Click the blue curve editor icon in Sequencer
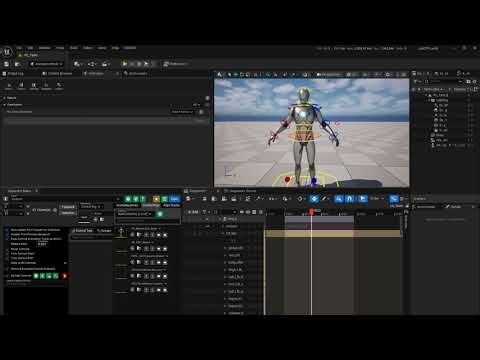480x360 pixels. click(394, 199)
